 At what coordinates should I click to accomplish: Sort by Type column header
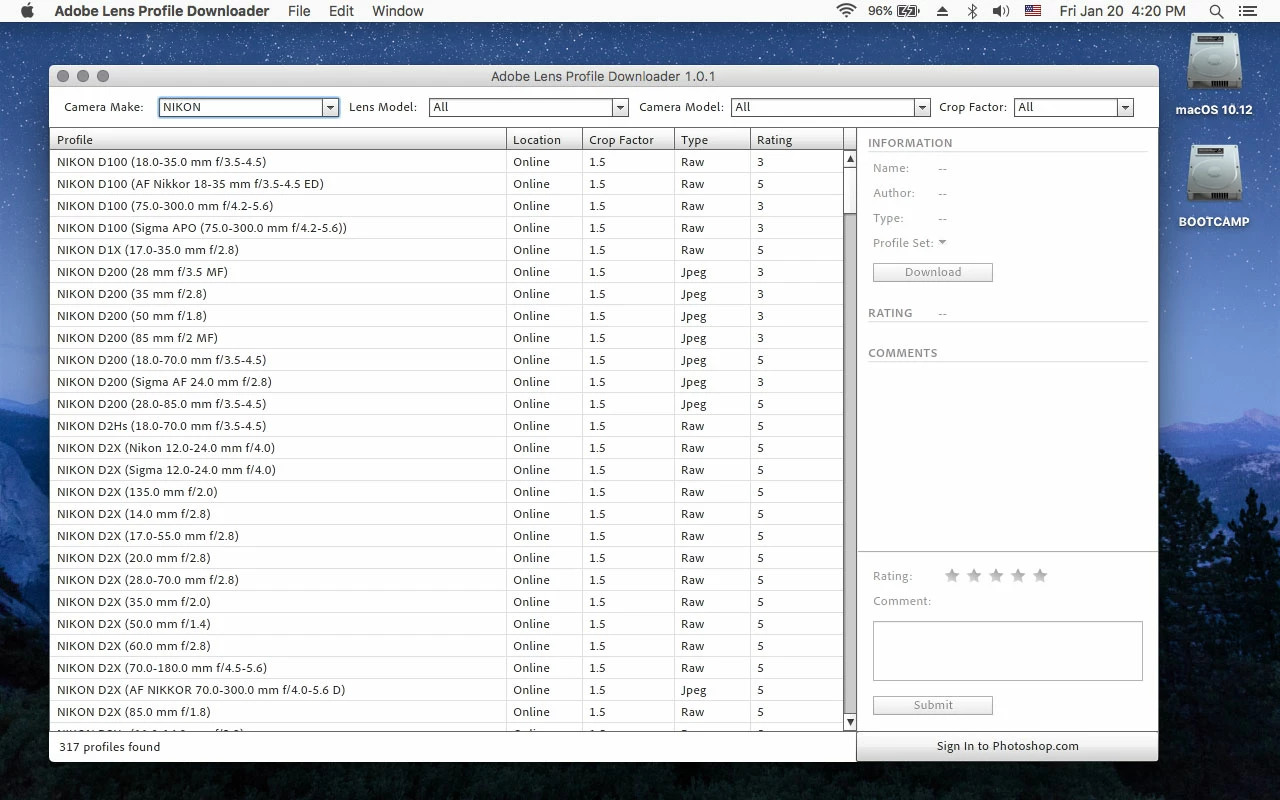(712, 140)
